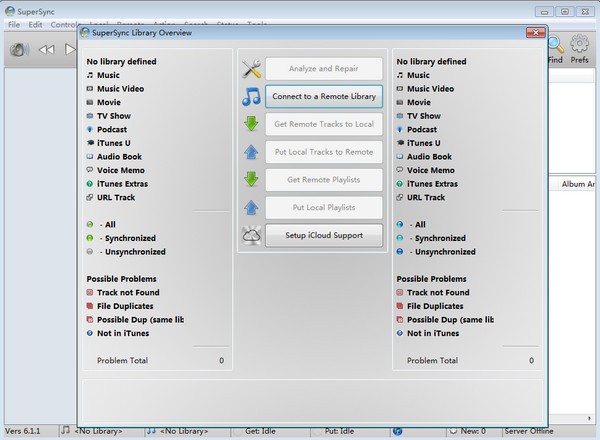Screen dimensions: 600x440
Task: Click Server Offline in status bar
Action: tap(528, 431)
